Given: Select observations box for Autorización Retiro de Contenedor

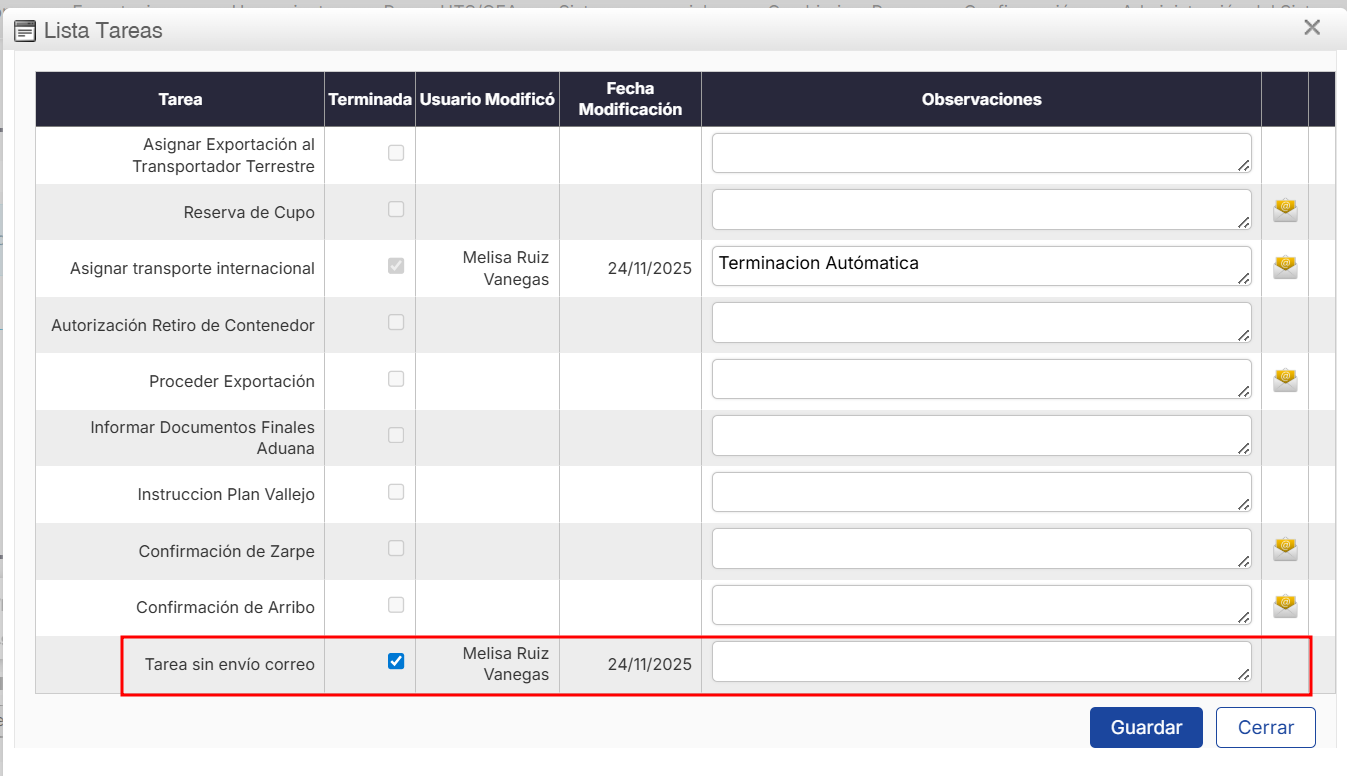Looking at the screenshot, I should pos(980,322).
